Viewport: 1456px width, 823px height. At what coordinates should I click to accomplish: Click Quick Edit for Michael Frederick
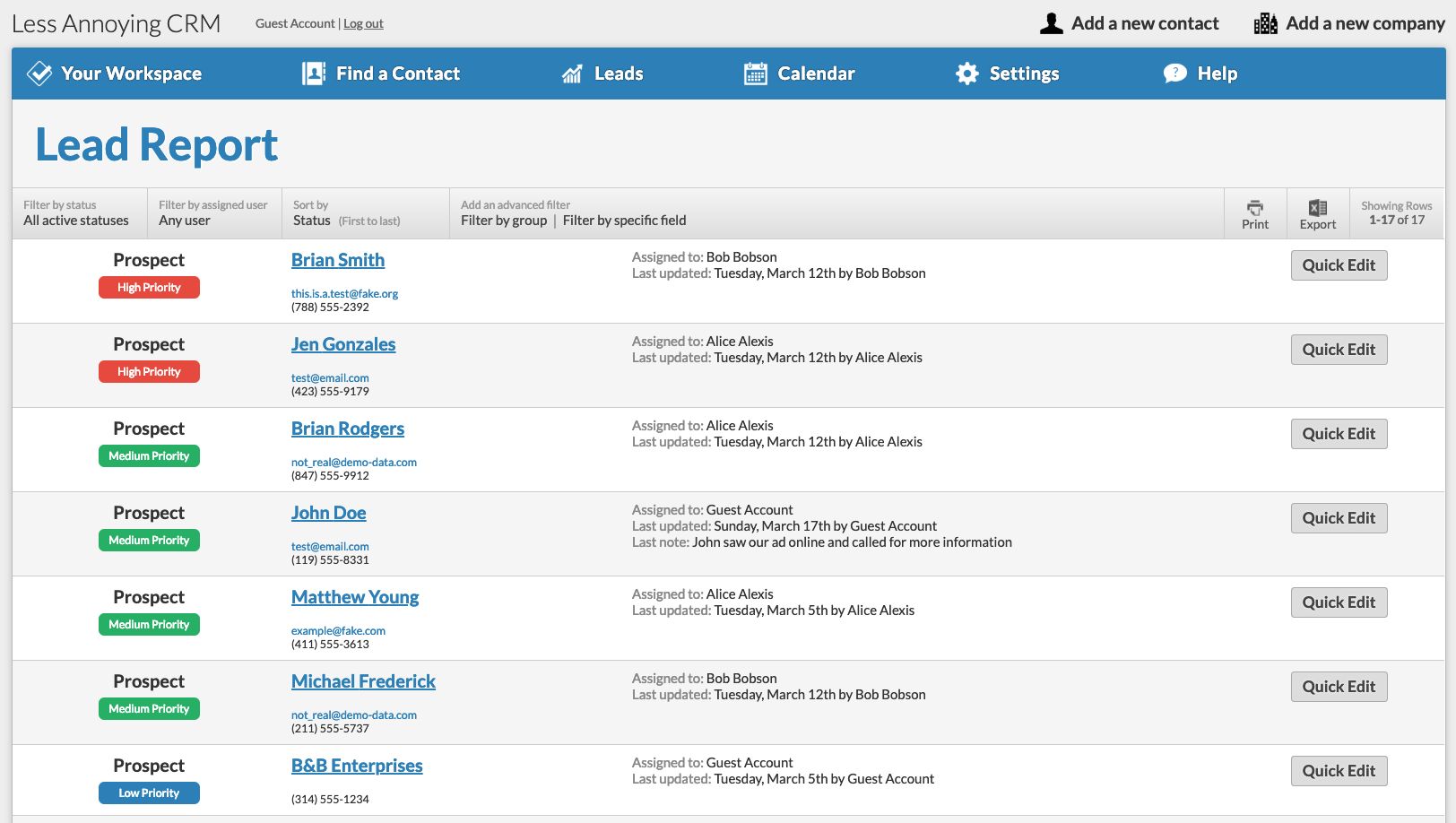[x=1339, y=687]
